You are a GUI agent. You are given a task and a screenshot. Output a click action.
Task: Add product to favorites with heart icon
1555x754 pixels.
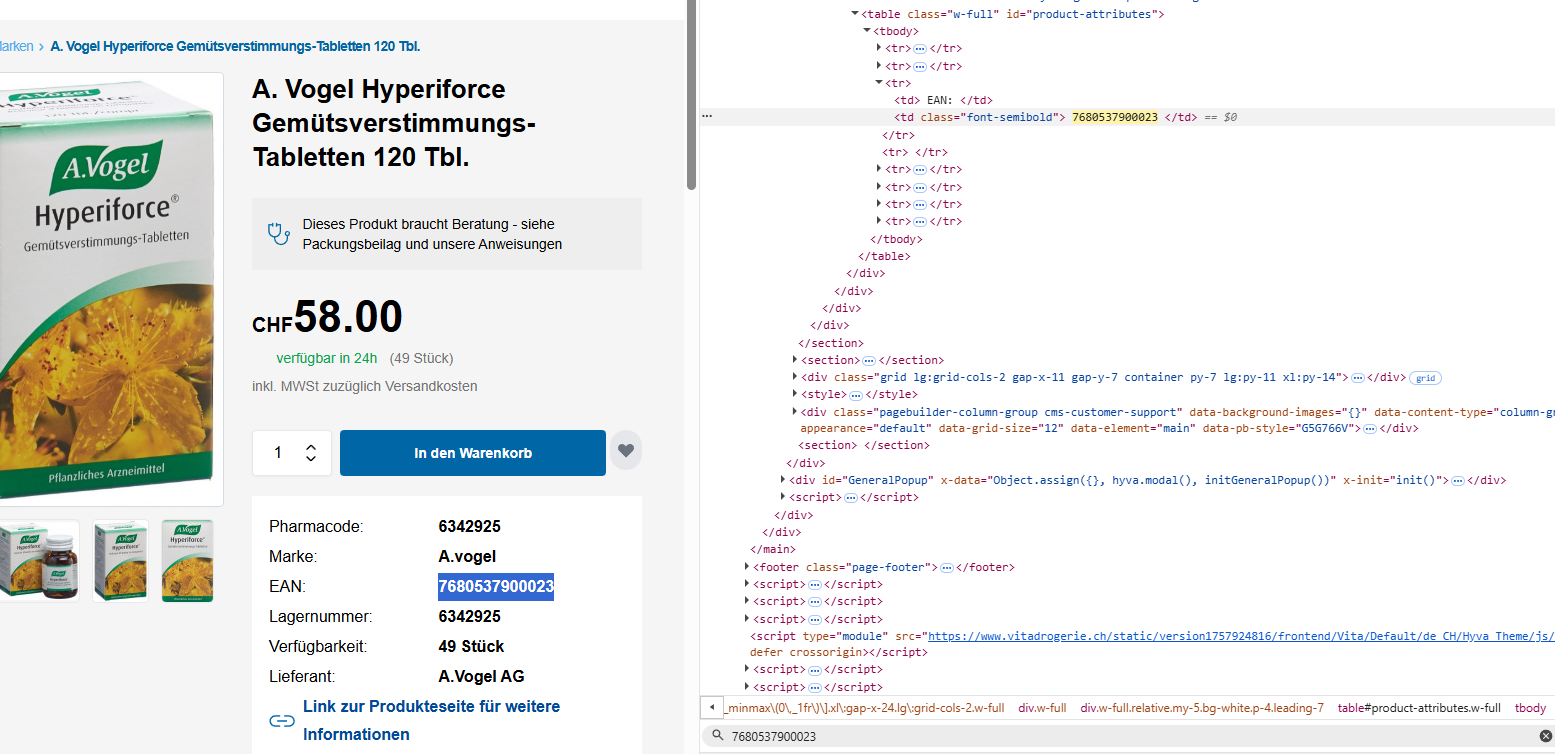[x=626, y=451]
